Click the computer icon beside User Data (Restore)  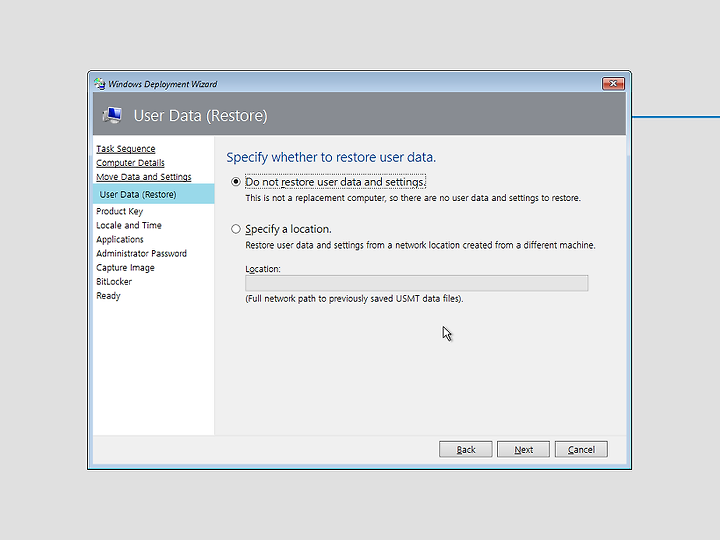click(112, 115)
